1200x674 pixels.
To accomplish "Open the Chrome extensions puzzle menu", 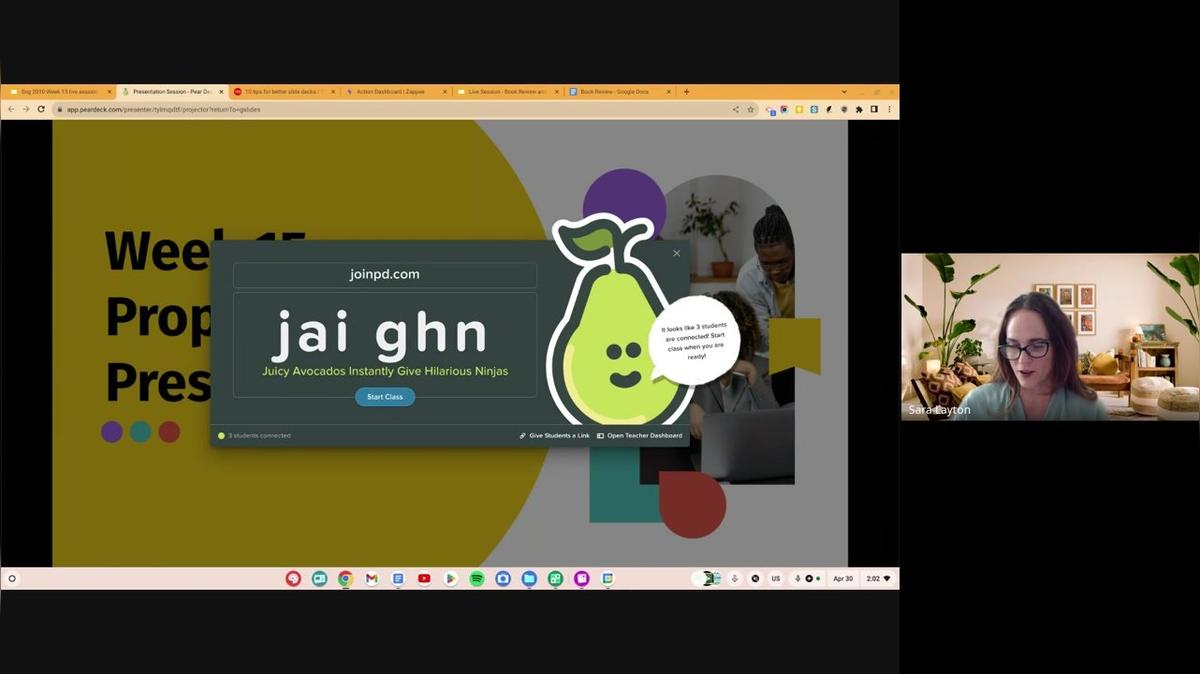I will pos(859,109).
